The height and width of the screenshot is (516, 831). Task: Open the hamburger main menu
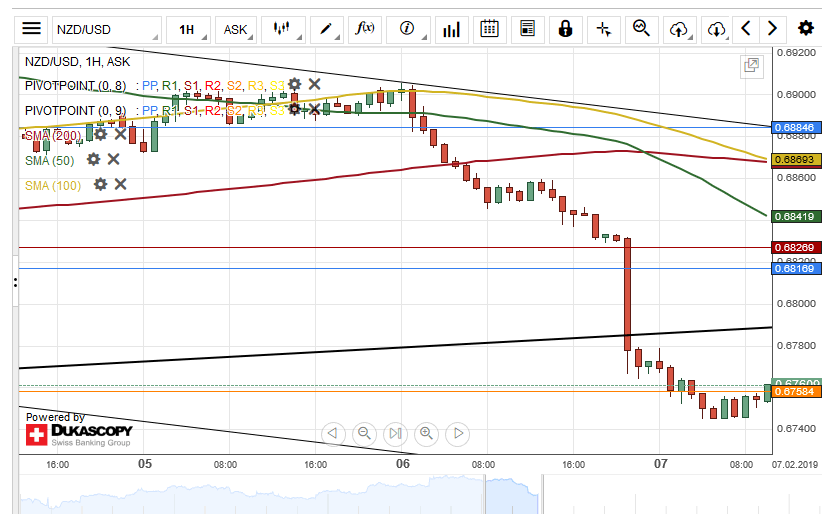click(x=31, y=29)
